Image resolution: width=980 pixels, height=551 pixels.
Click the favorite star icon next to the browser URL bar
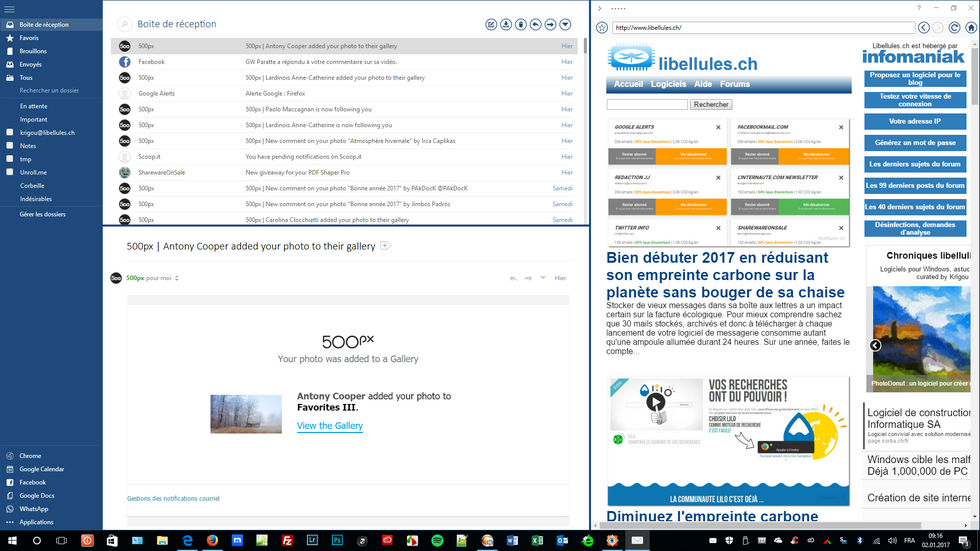602,27
